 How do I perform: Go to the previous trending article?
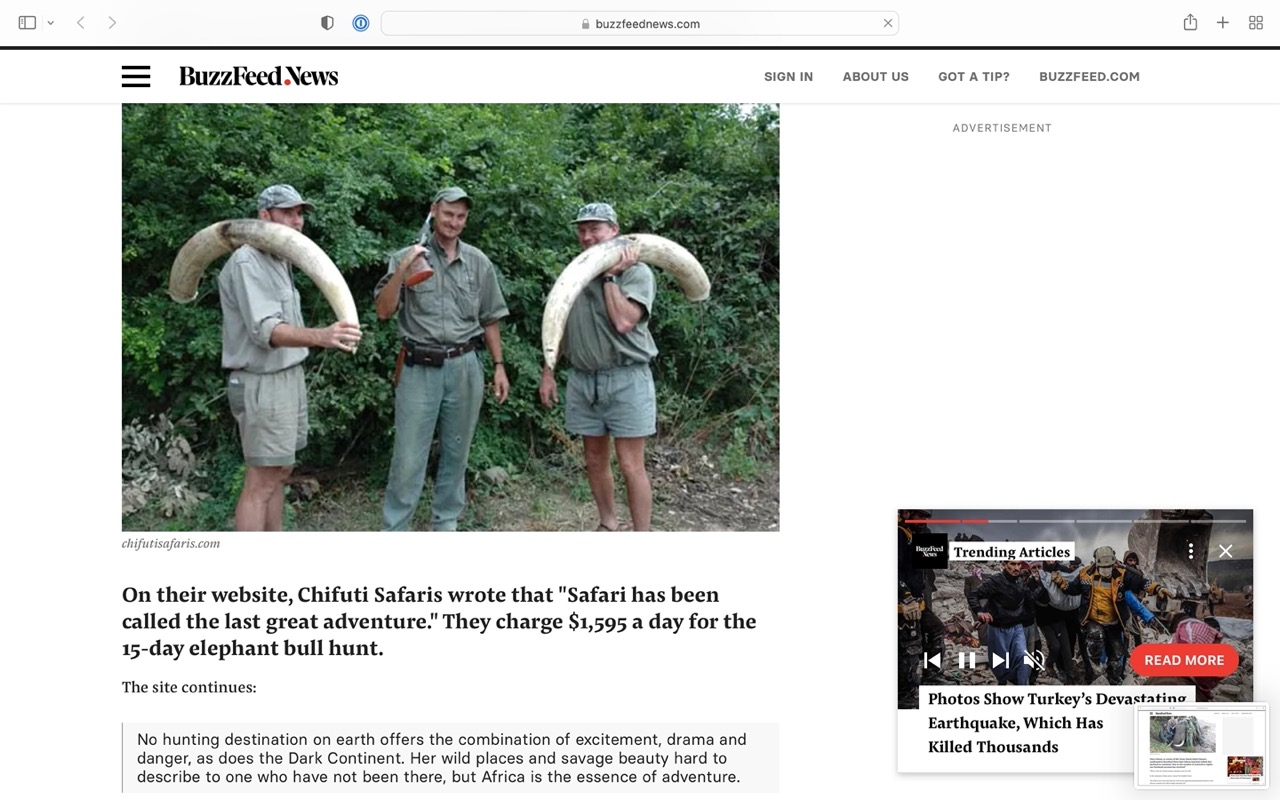tap(932, 660)
